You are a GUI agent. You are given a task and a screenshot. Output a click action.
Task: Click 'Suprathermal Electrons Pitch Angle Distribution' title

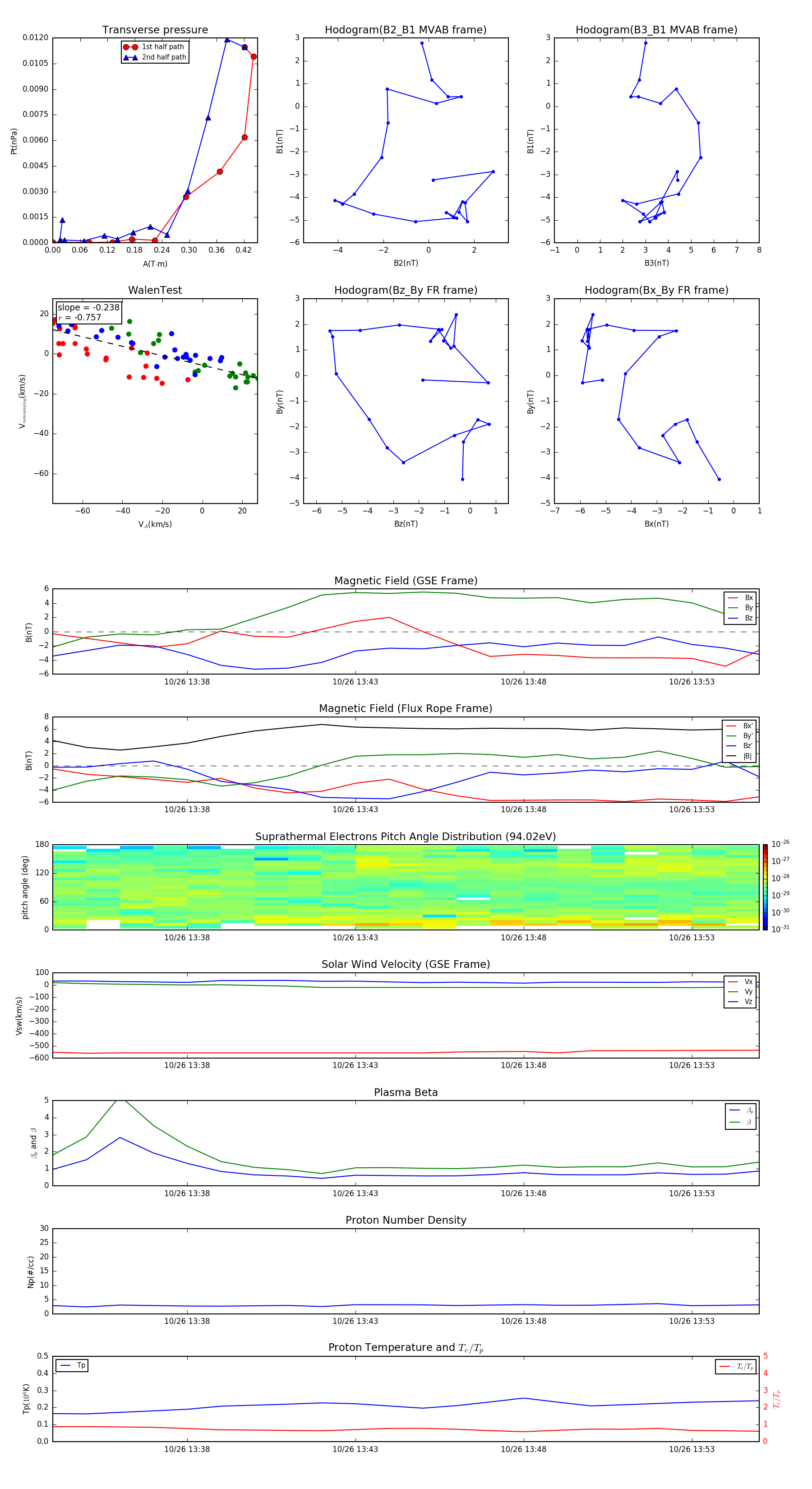tap(406, 837)
